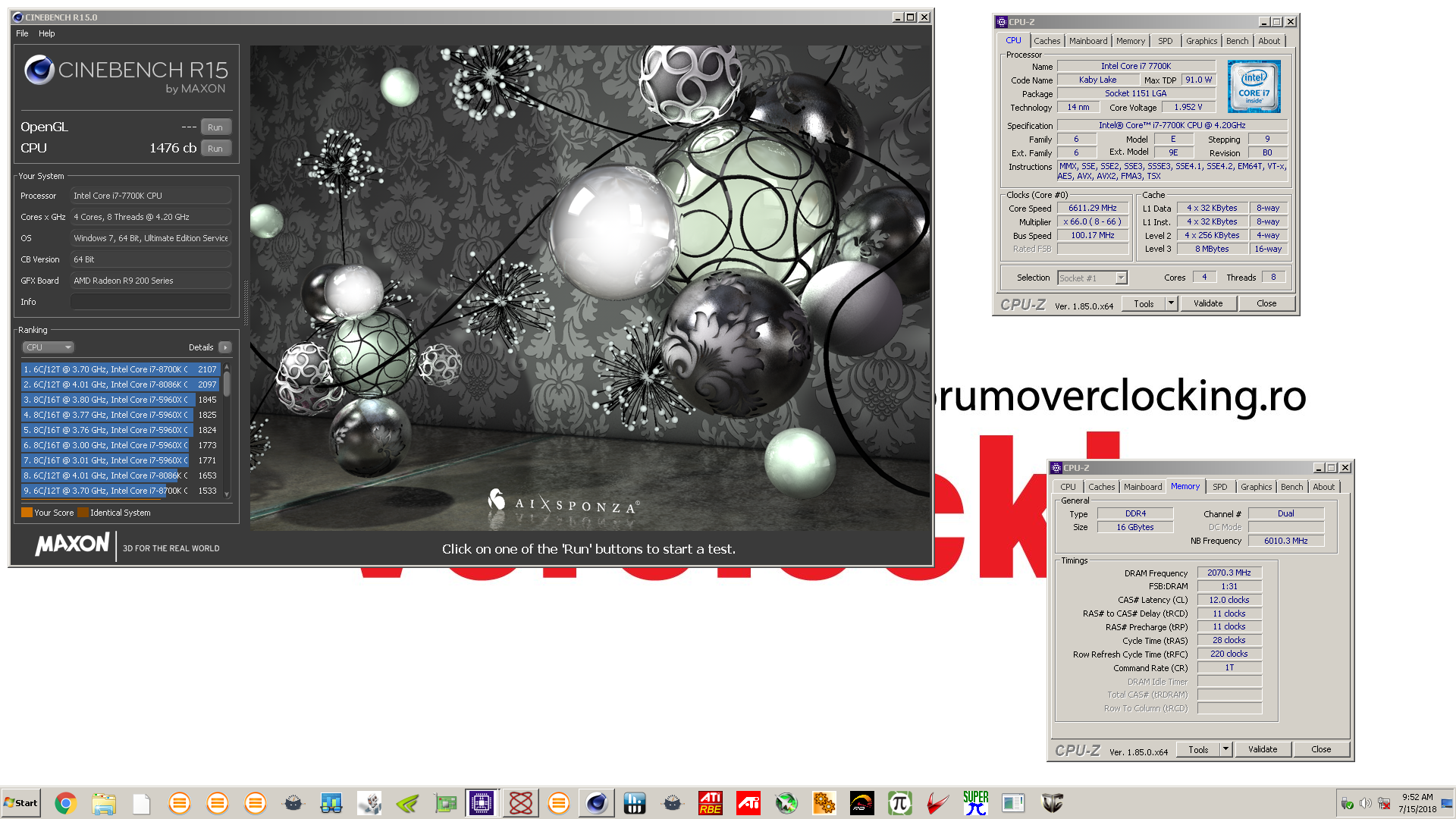The height and width of the screenshot is (819, 1456).
Task: Expand ranking Details arrow in Cinebench
Action: pos(224,347)
